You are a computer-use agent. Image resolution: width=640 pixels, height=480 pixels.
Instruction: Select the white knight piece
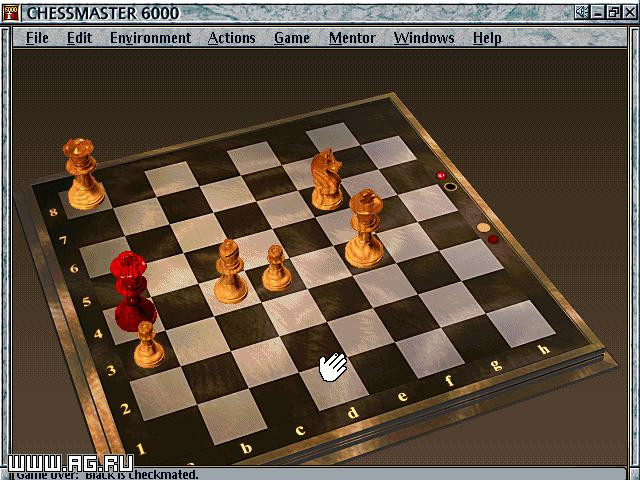point(326,180)
